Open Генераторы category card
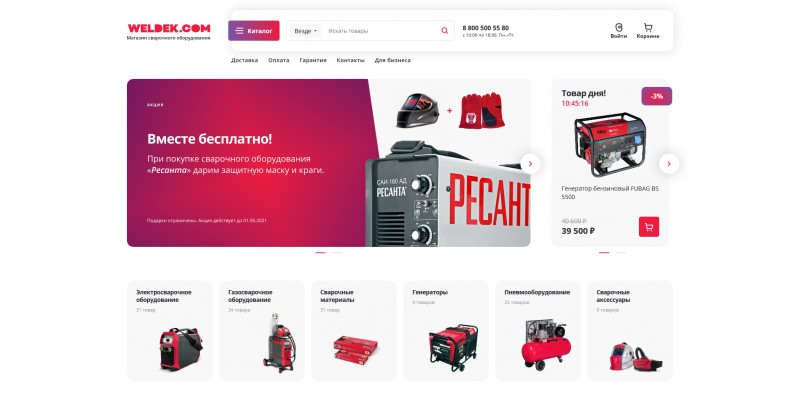 [x=446, y=331]
